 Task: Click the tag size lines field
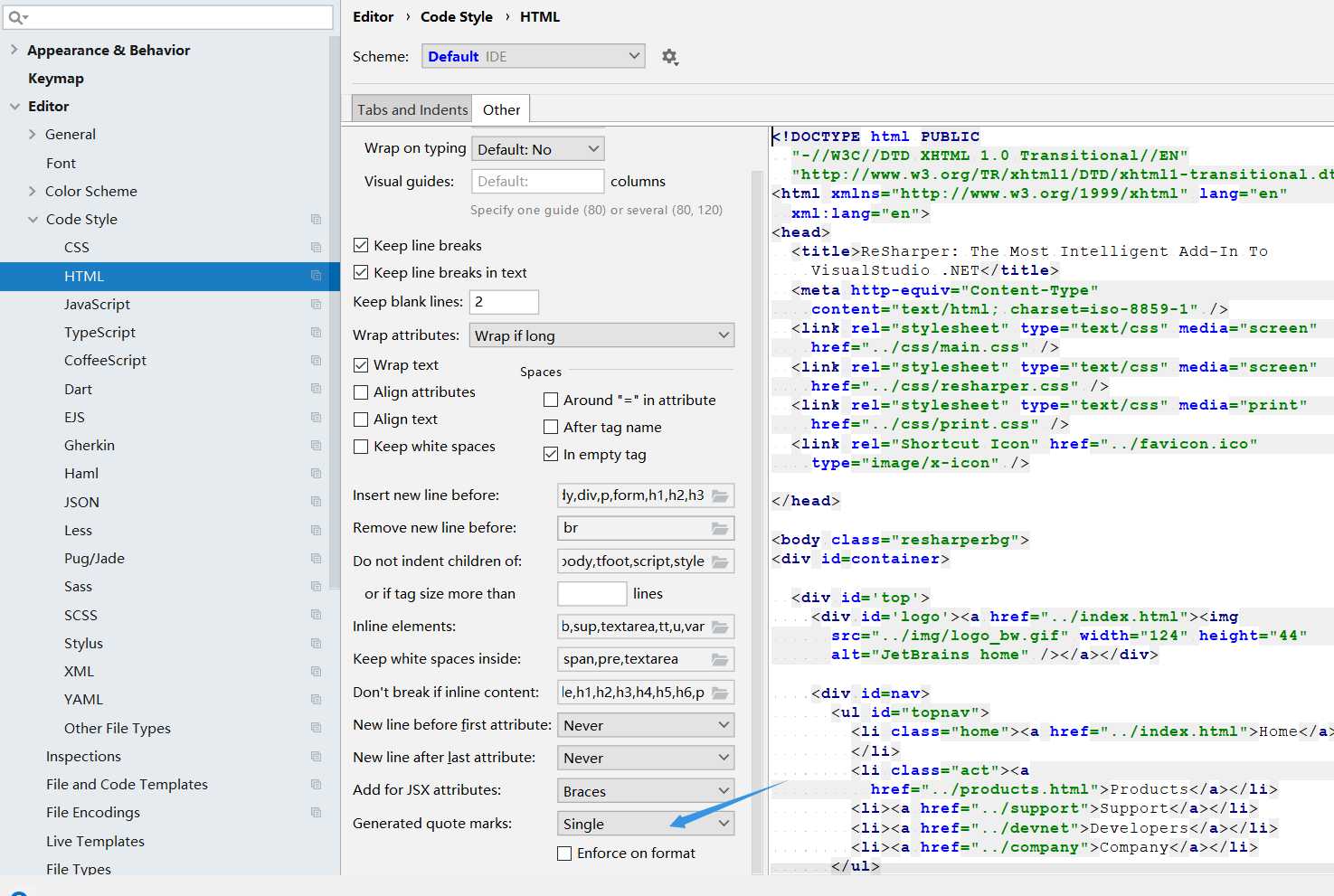591,594
